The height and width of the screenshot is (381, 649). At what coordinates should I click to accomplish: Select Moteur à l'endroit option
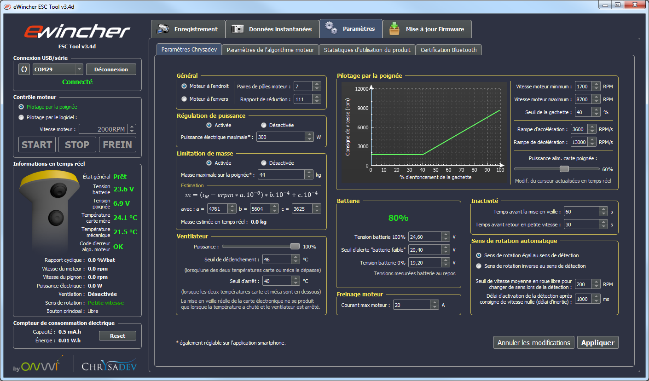[x=184, y=86]
